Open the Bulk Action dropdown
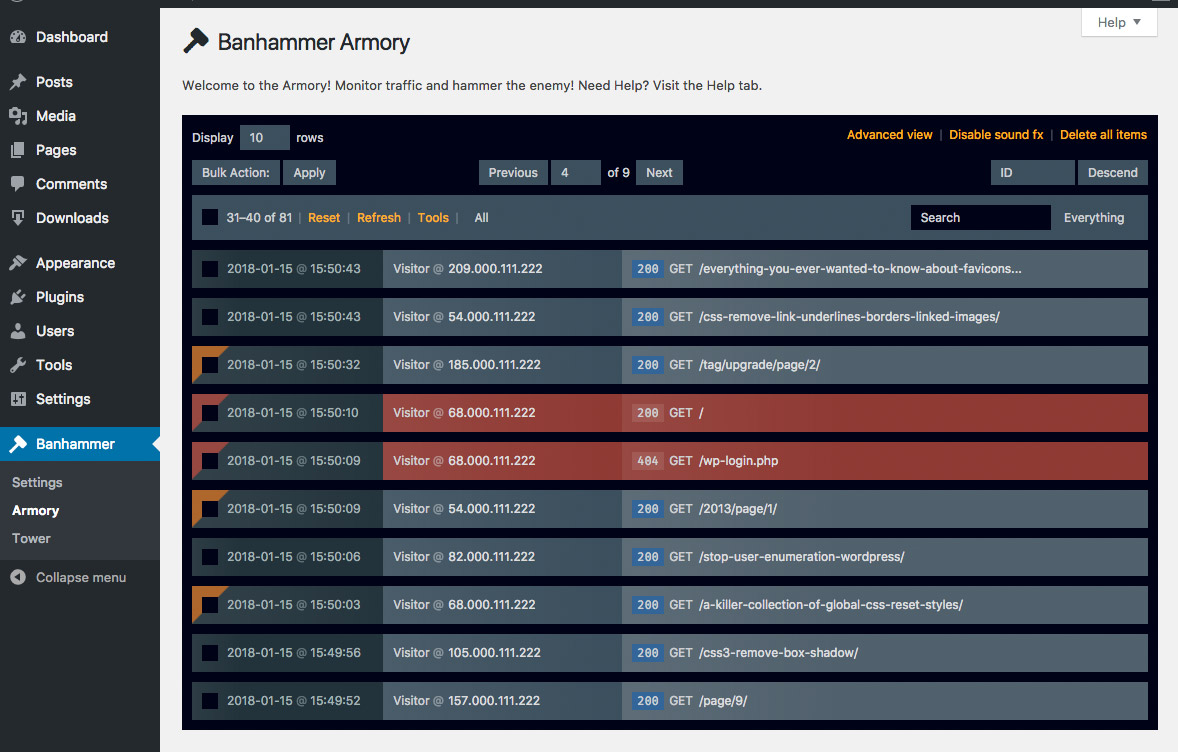1178x752 pixels. [x=236, y=173]
